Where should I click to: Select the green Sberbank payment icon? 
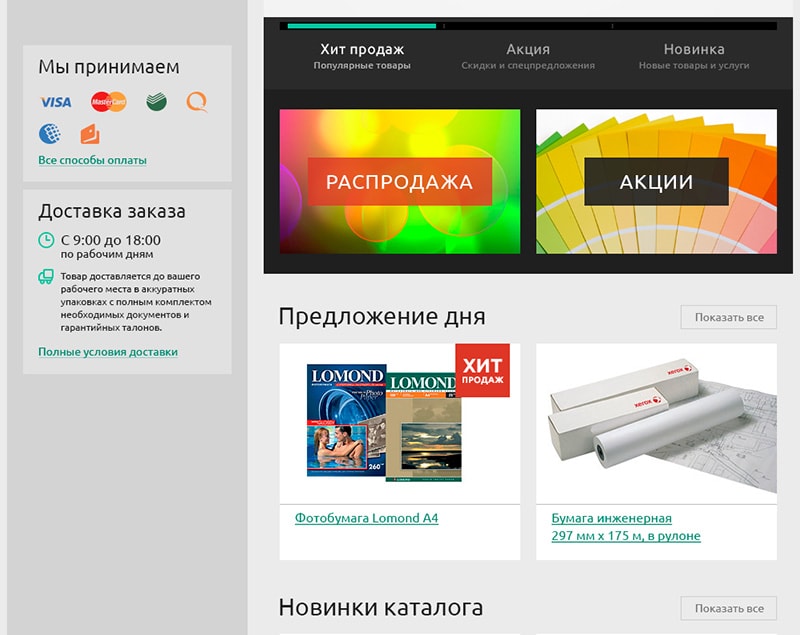pos(156,102)
